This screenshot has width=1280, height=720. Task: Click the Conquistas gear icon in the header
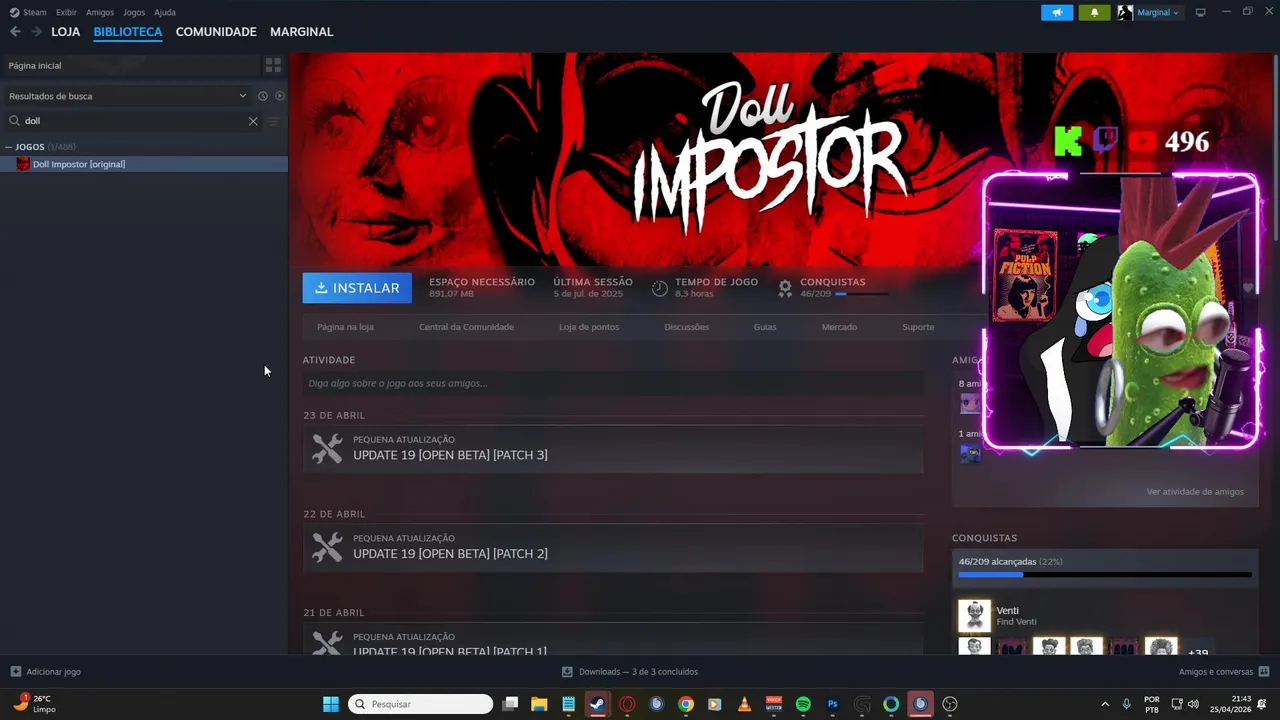click(785, 288)
